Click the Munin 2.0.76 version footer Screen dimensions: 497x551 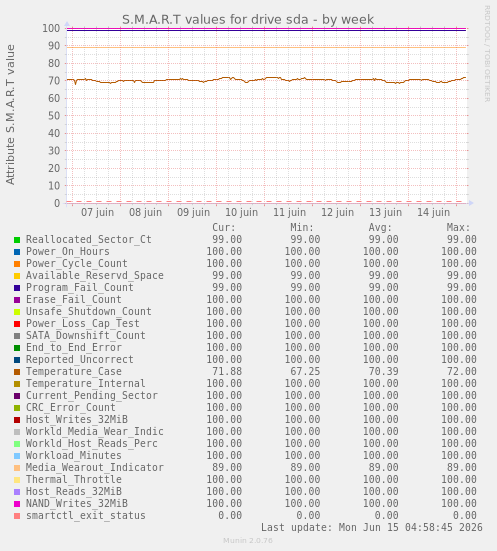coord(248,540)
